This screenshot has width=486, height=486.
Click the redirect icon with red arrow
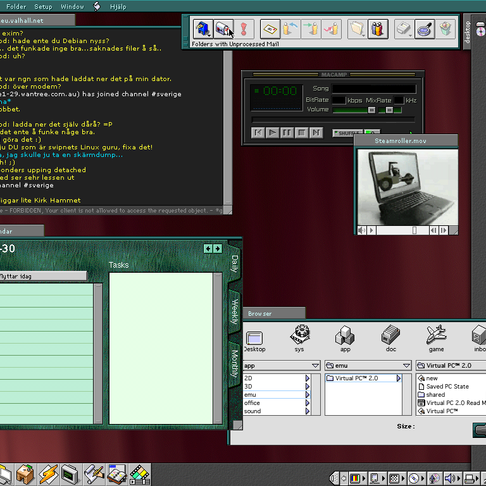[332, 29]
